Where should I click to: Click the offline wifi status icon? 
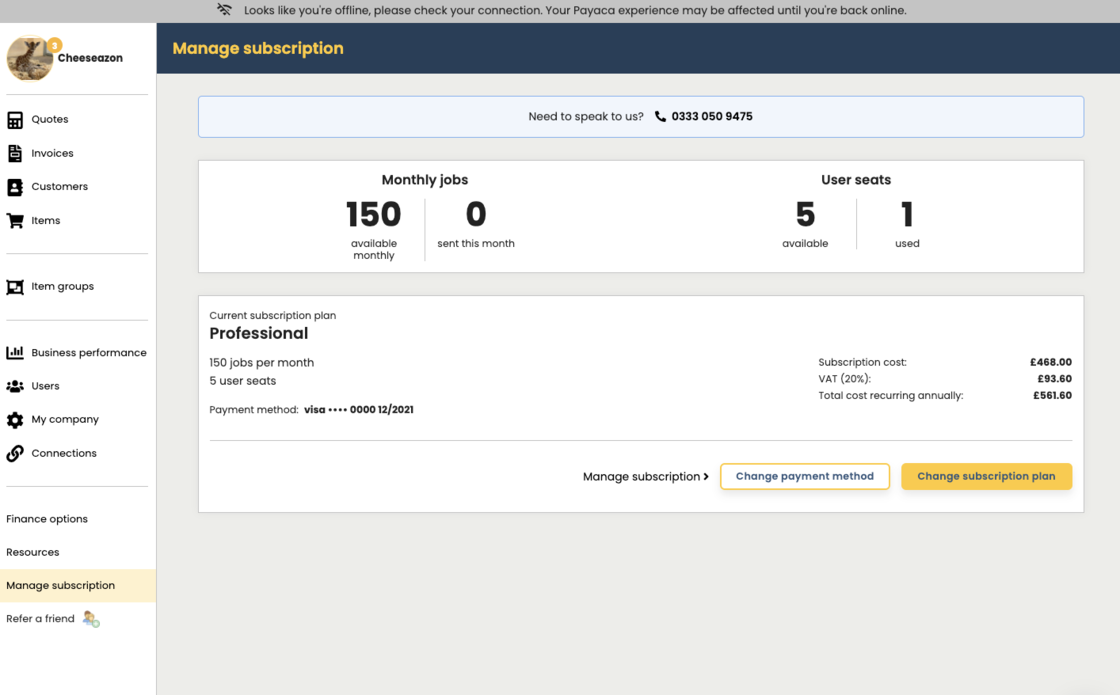click(x=224, y=11)
